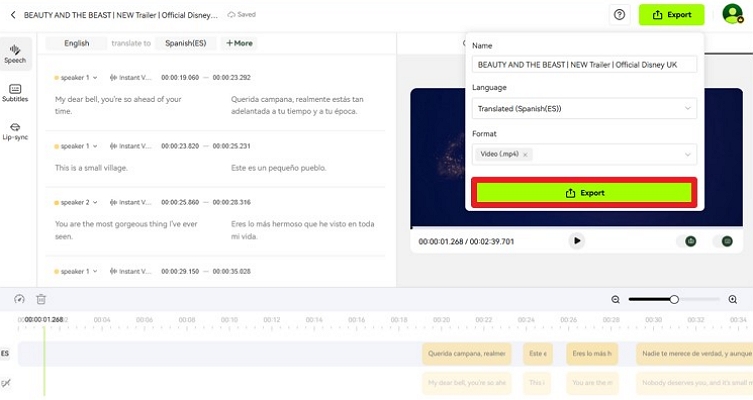
Task: Play the video preview
Action: tap(577, 241)
